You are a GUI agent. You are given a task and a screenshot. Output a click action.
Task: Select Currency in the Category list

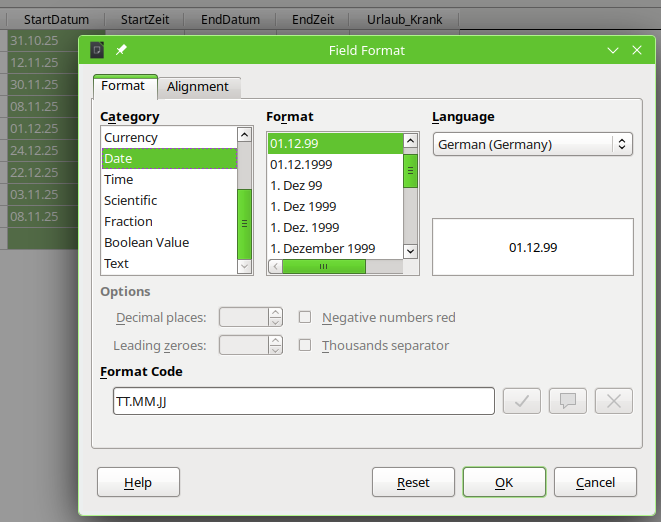pyautogui.click(x=131, y=138)
